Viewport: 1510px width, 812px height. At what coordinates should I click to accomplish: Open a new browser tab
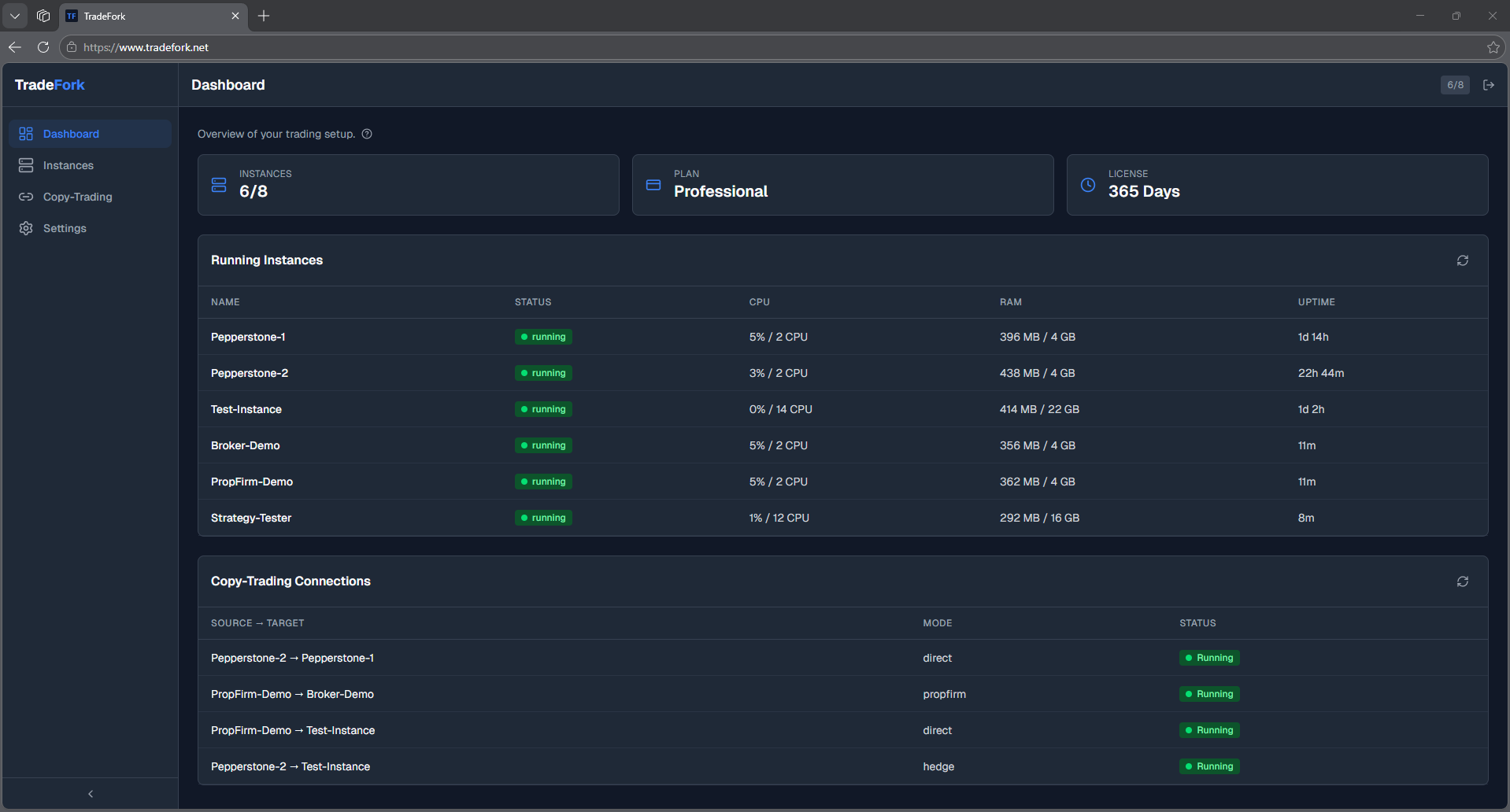[x=264, y=16]
